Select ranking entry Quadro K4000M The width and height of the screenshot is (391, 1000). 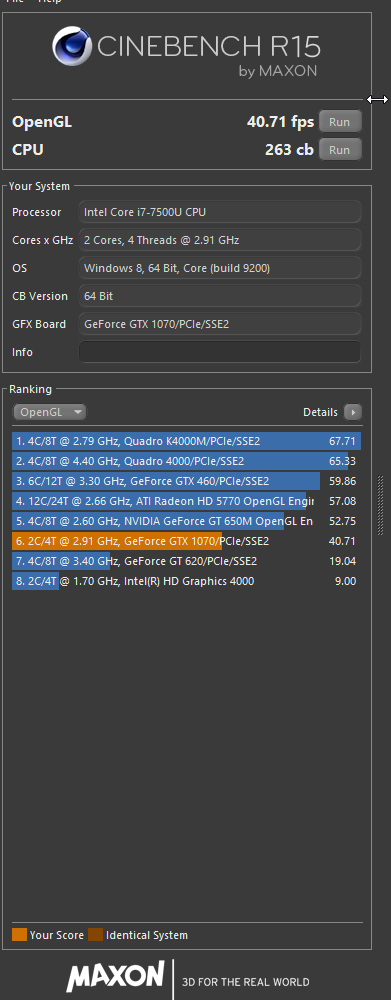(187, 441)
